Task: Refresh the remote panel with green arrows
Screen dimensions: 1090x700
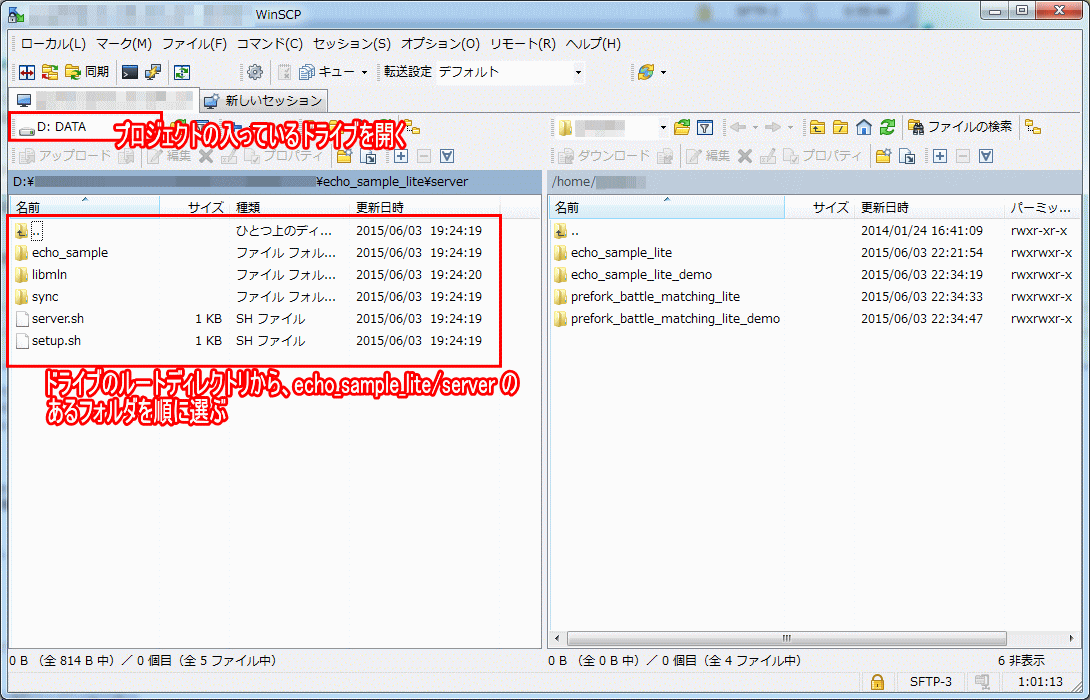Action: 886,127
